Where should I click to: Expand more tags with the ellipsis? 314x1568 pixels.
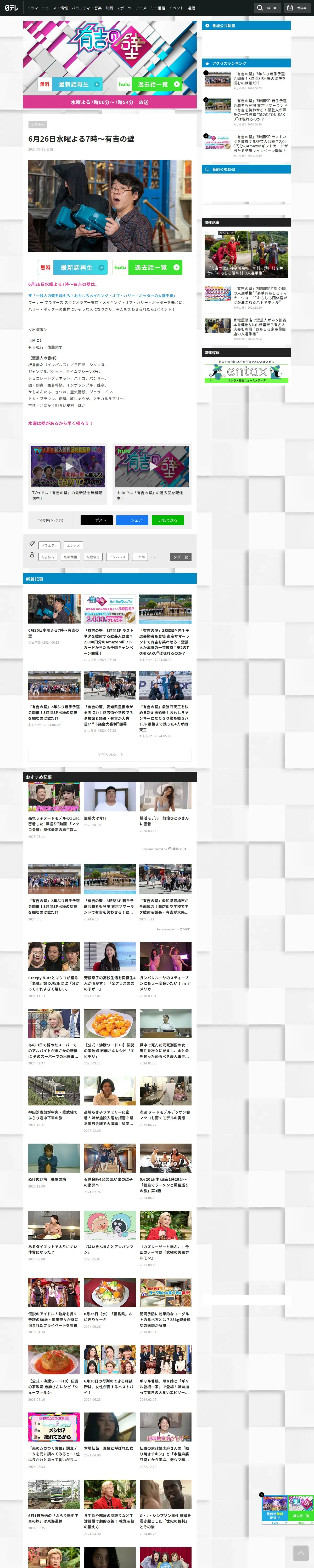coord(155,557)
